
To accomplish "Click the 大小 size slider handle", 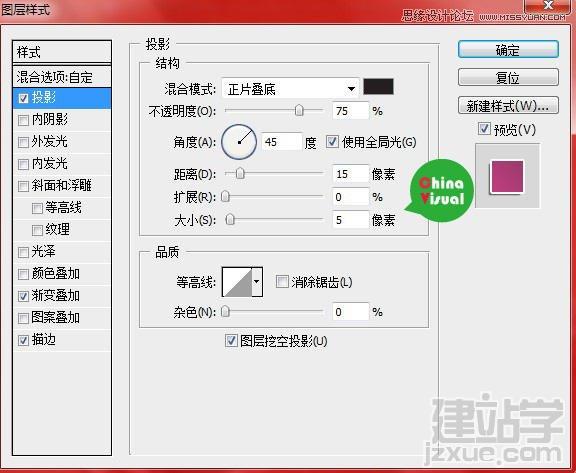I will pyautogui.click(x=230, y=219).
